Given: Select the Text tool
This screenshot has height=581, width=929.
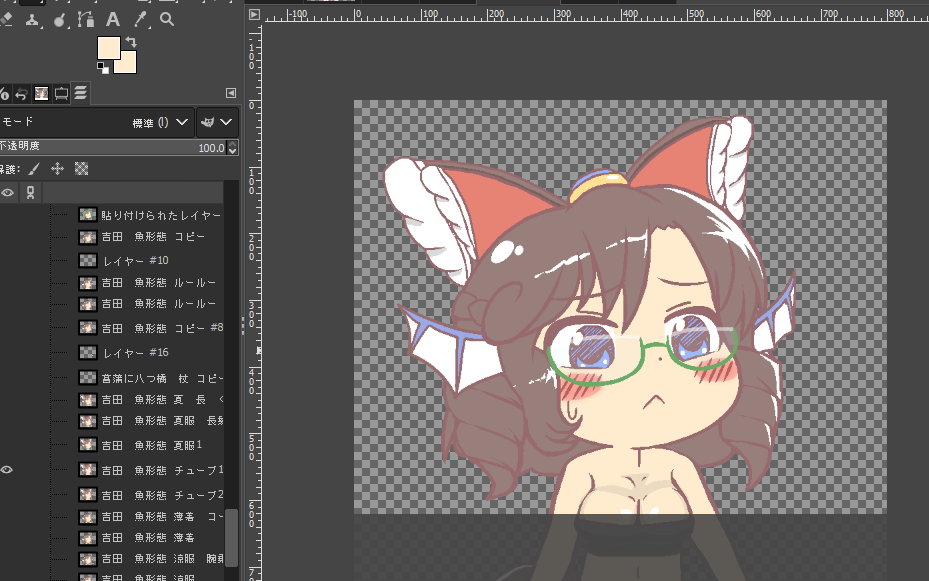Looking at the screenshot, I should (x=112, y=19).
